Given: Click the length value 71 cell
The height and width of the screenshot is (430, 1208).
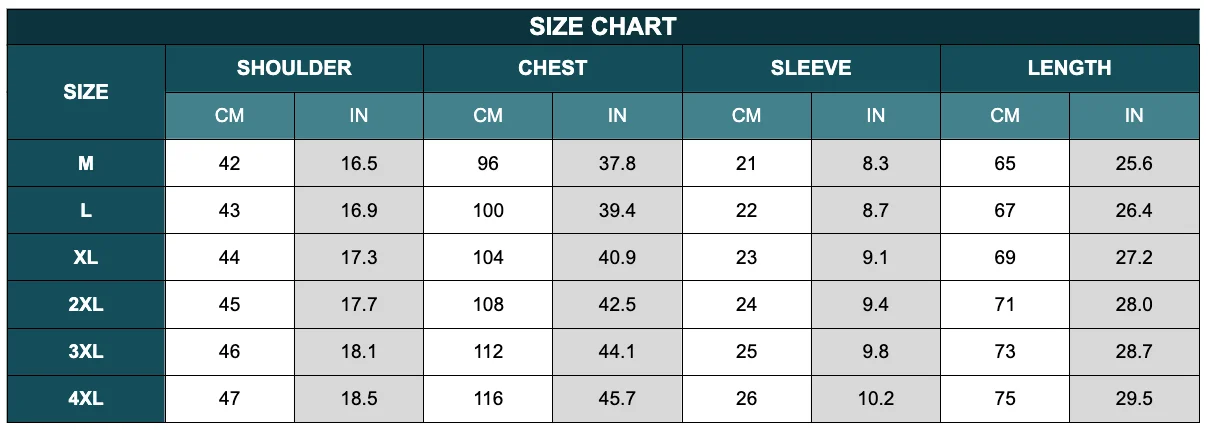Looking at the screenshot, I should point(1005,304).
